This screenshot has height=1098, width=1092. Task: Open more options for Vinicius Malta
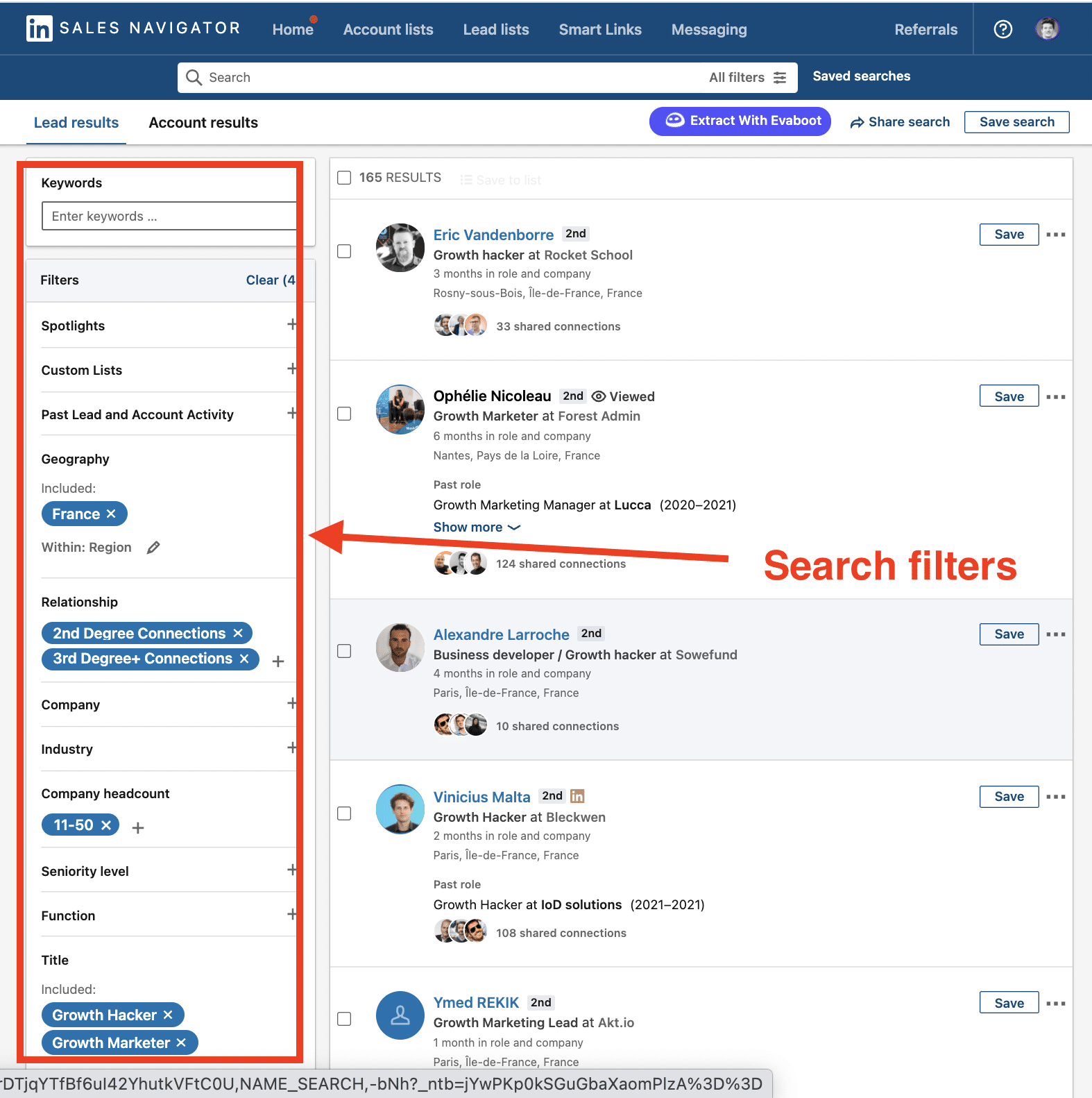point(1056,797)
